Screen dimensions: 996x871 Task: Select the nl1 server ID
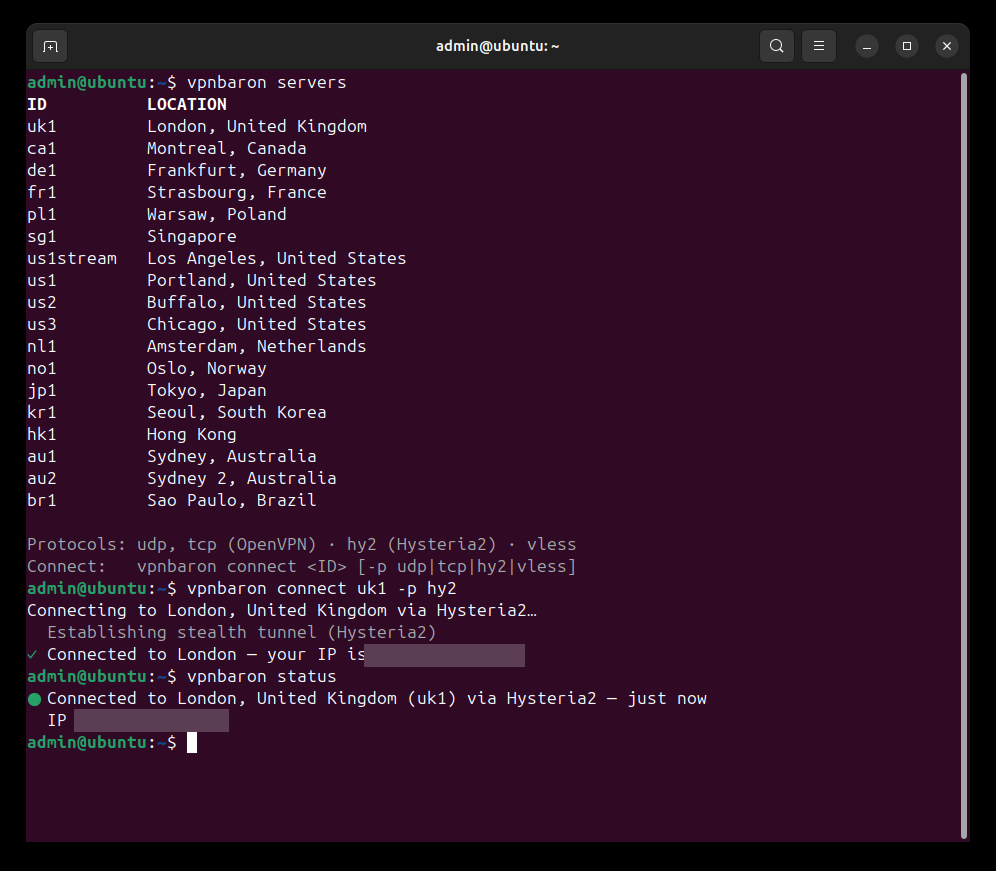pyautogui.click(x=42, y=347)
